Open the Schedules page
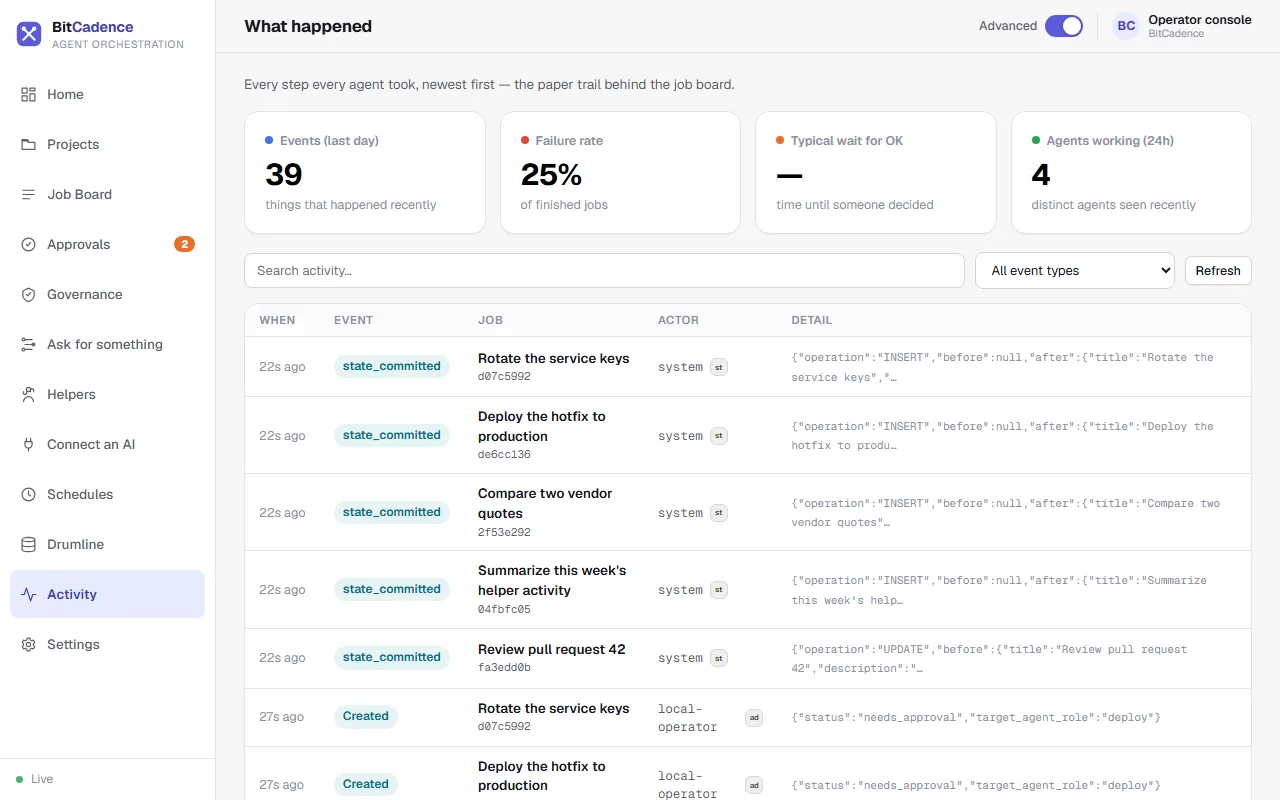The width and height of the screenshot is (1280, 800). [108, 494]
